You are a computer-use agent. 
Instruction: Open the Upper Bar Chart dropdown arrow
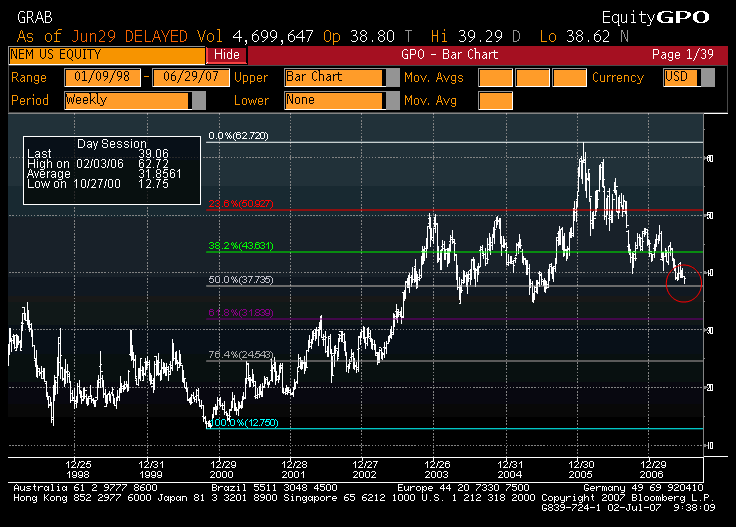[x=392, y=77]
